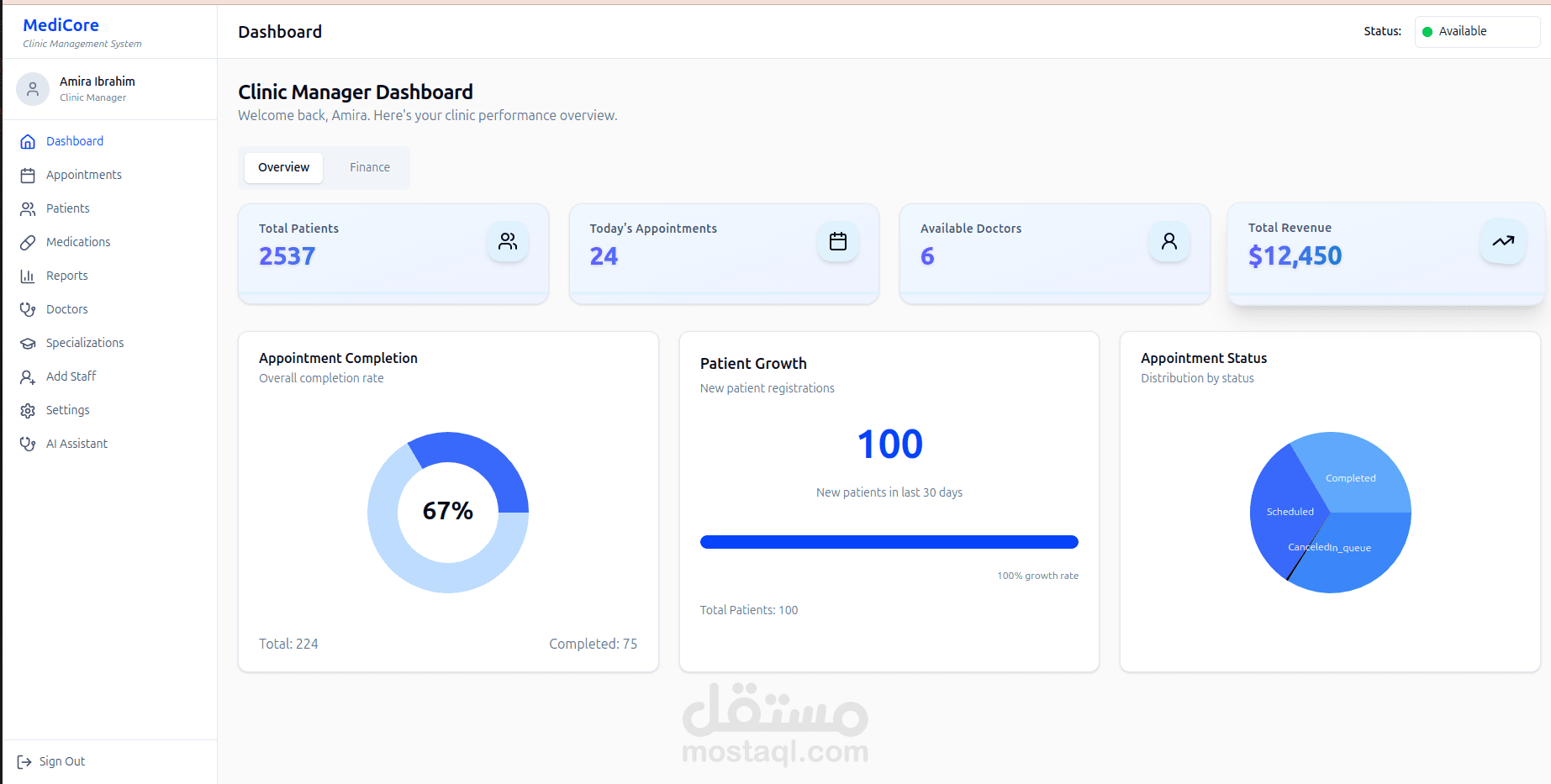The image size is (1551, 784).
Task: Open Reports using the bar chart icon
Action: 28,275
